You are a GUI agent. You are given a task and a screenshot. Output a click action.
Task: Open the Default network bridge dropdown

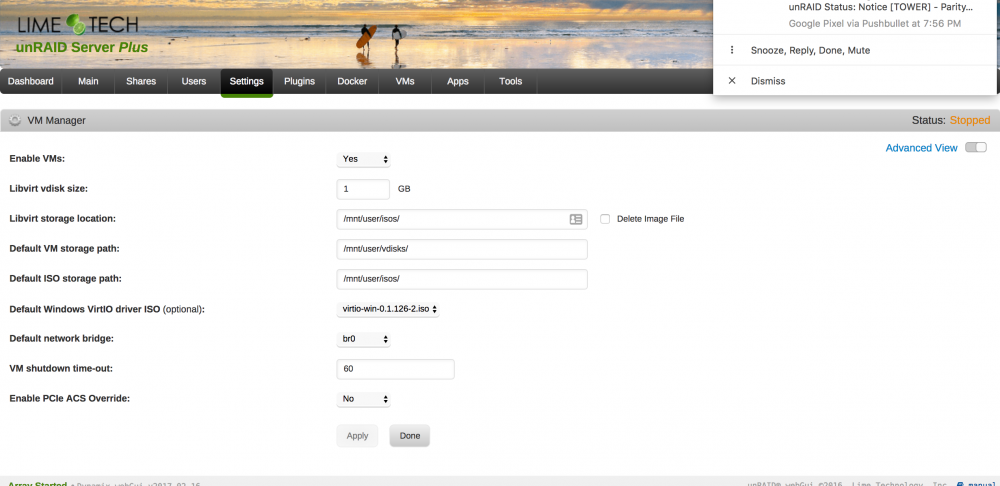pyautogui.click(x=363, y=339)
